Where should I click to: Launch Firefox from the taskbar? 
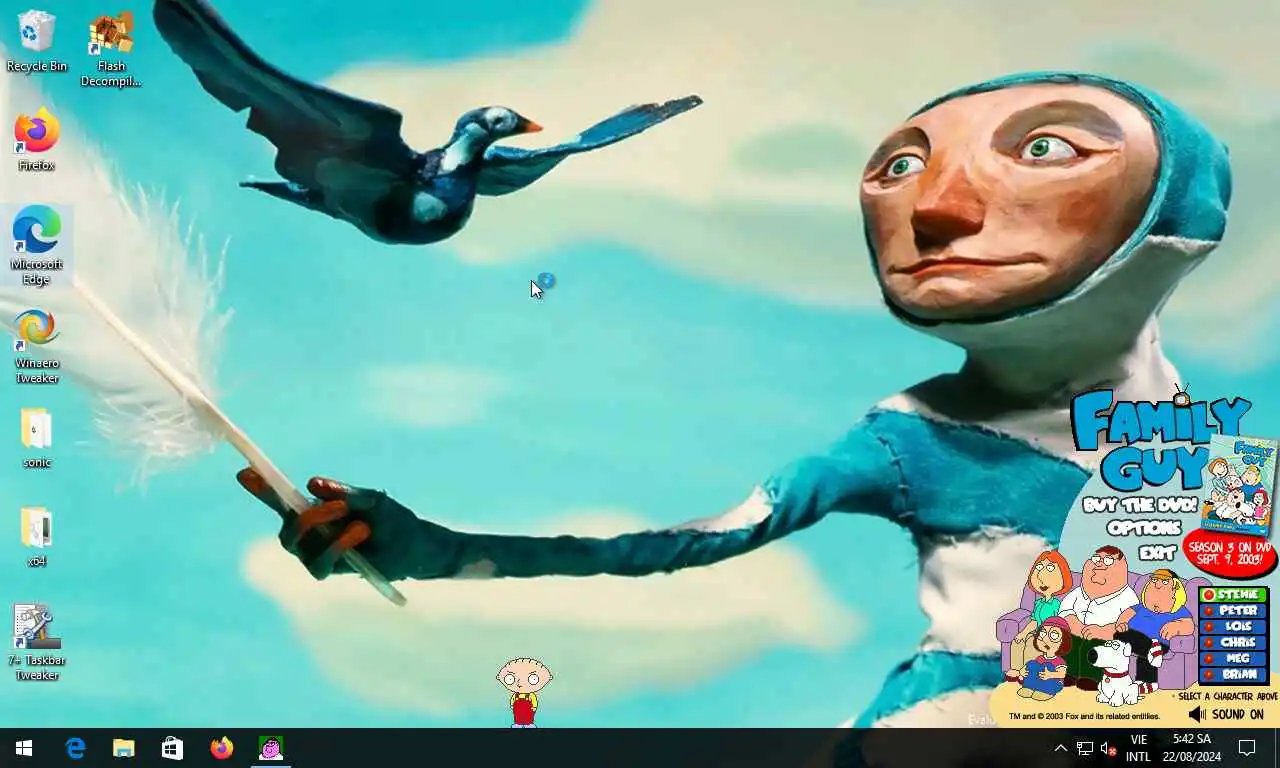221,748
